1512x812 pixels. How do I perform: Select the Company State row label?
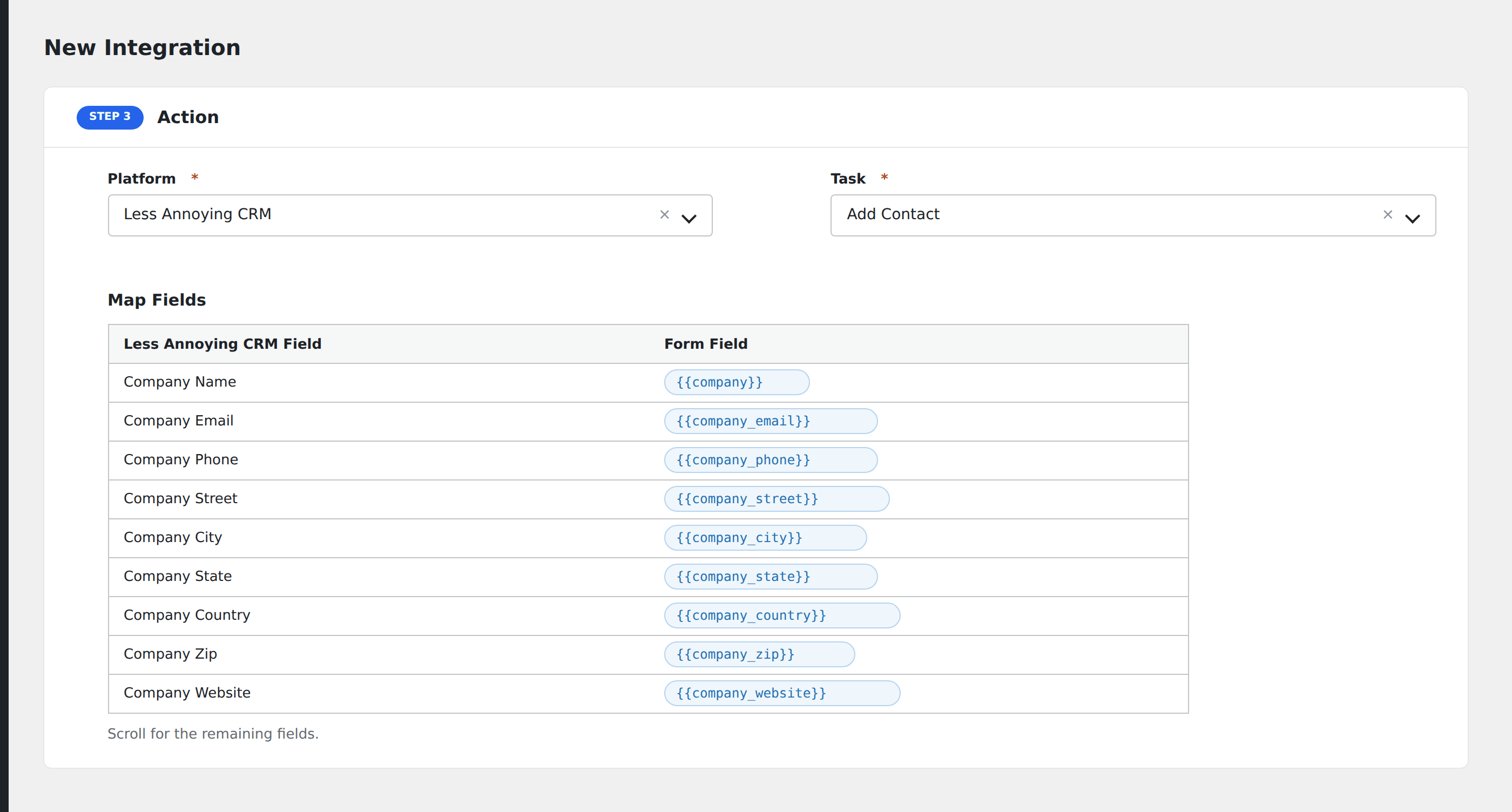(x=177, y=576)
